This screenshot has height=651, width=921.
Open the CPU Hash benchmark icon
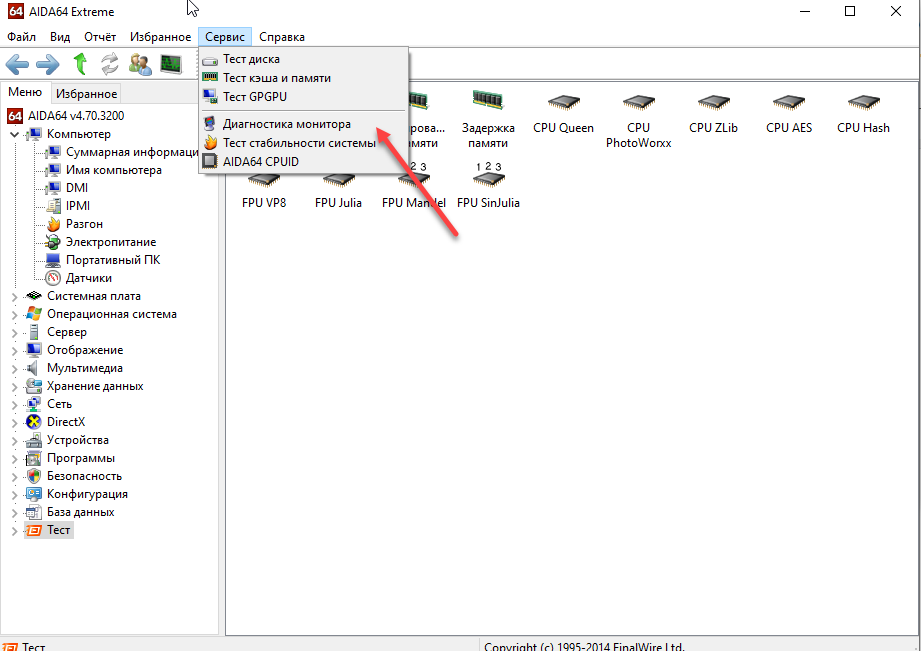(863, 103)
